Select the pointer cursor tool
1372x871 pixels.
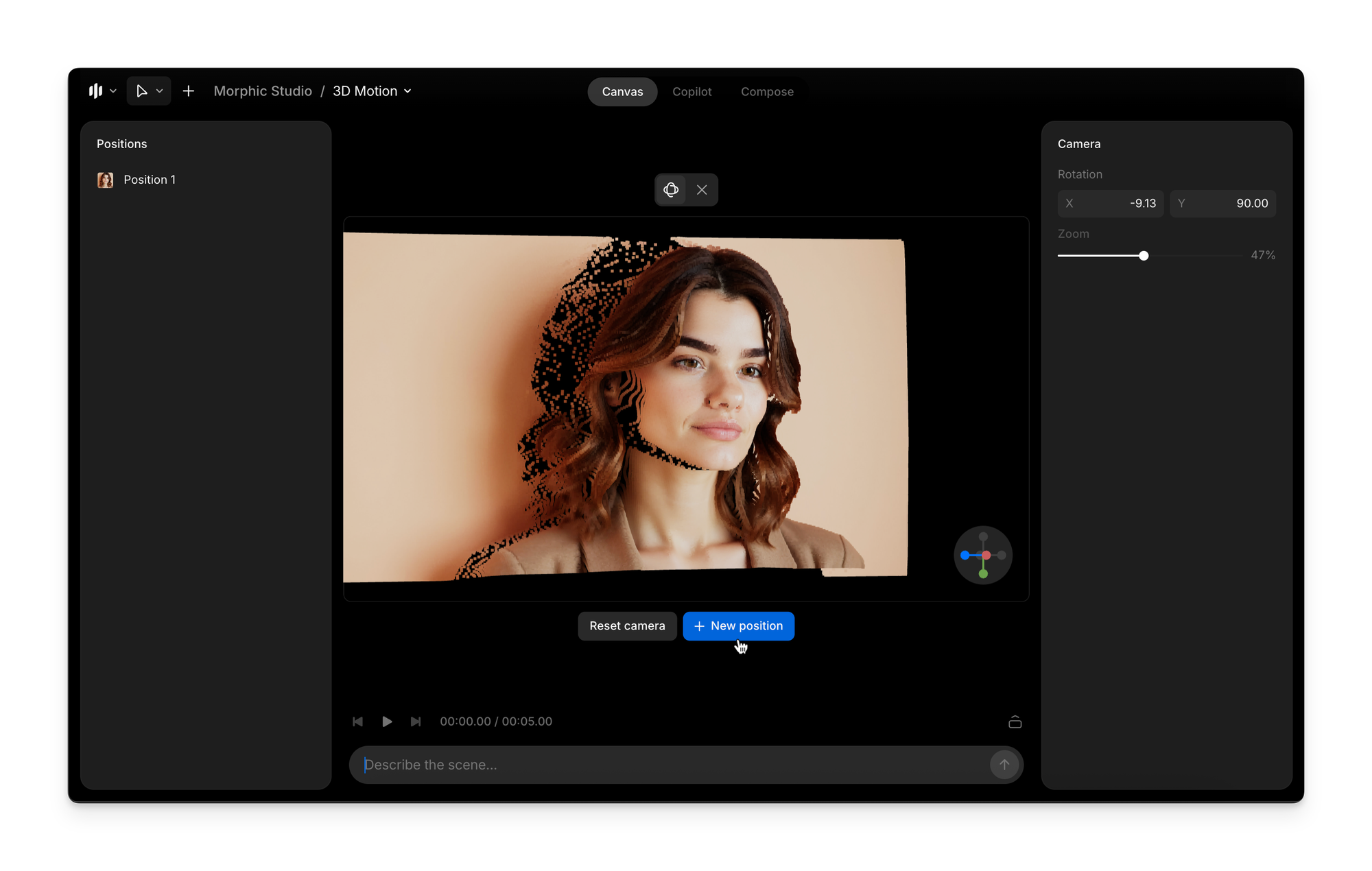click(142, 91)
